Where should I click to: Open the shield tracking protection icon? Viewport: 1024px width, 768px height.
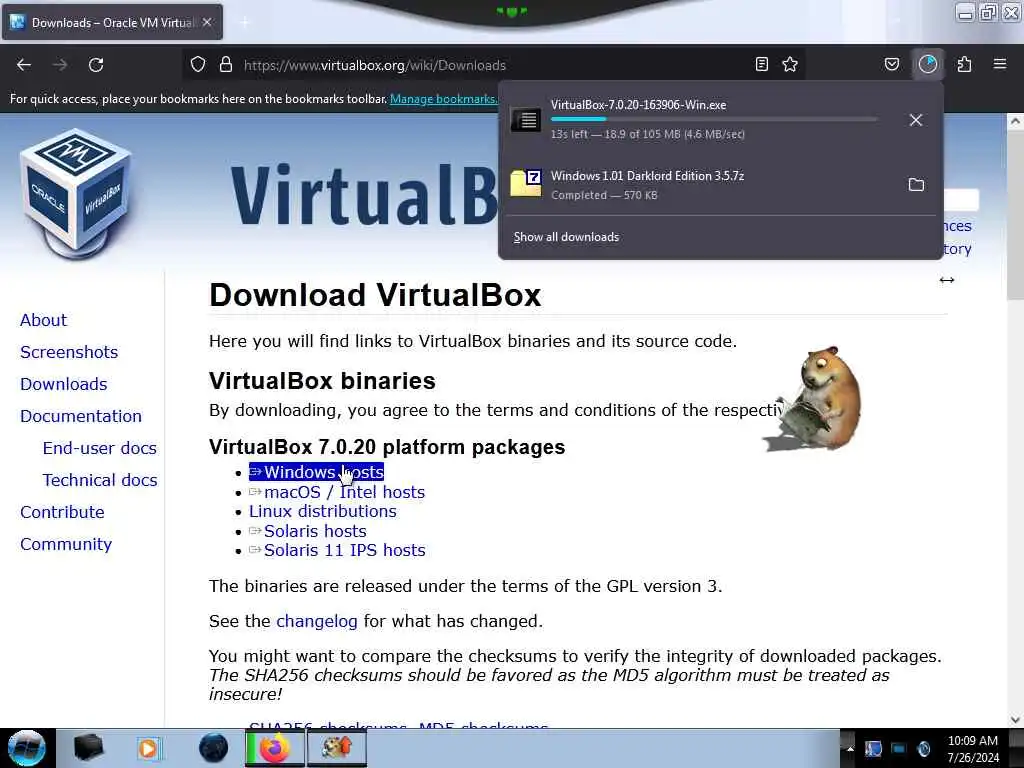(198, 64)
